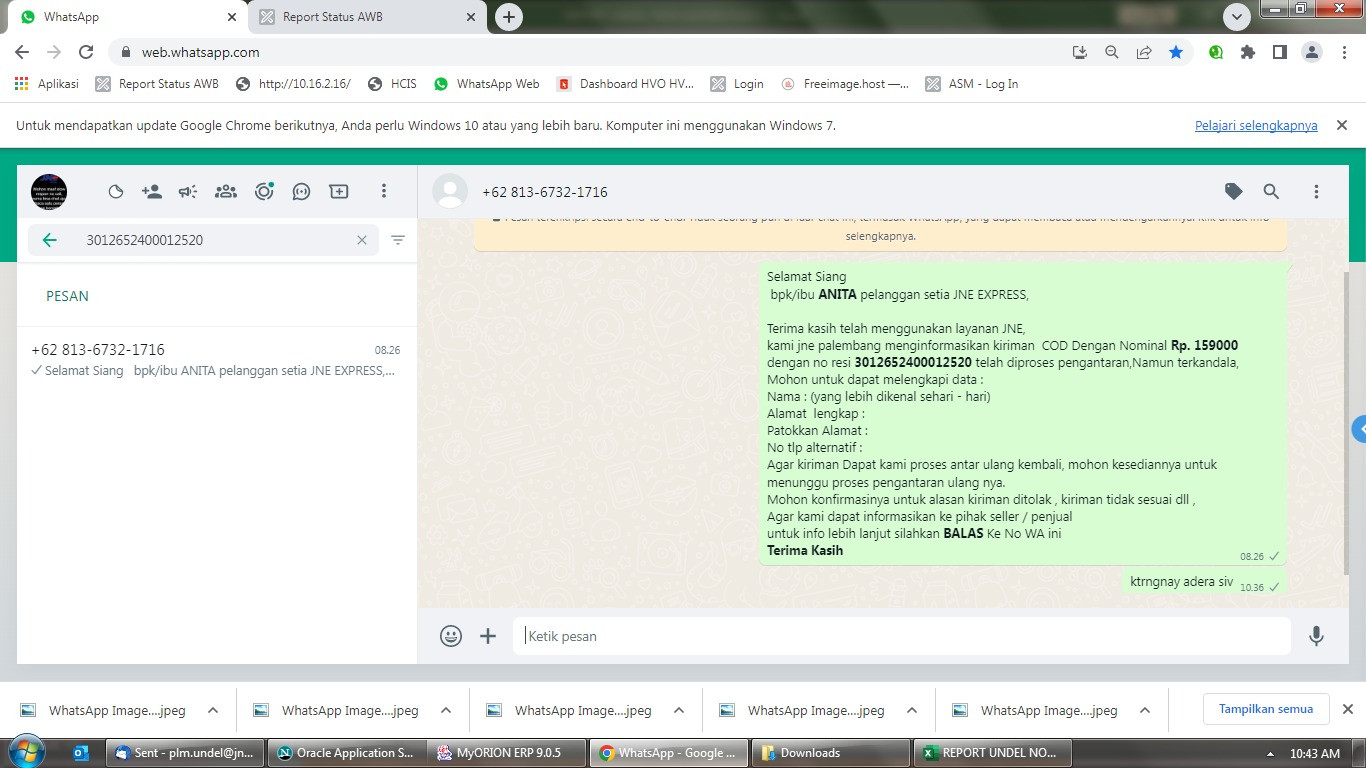
Task: Click the green WhatsApp extension icon
Action: 1216,52
